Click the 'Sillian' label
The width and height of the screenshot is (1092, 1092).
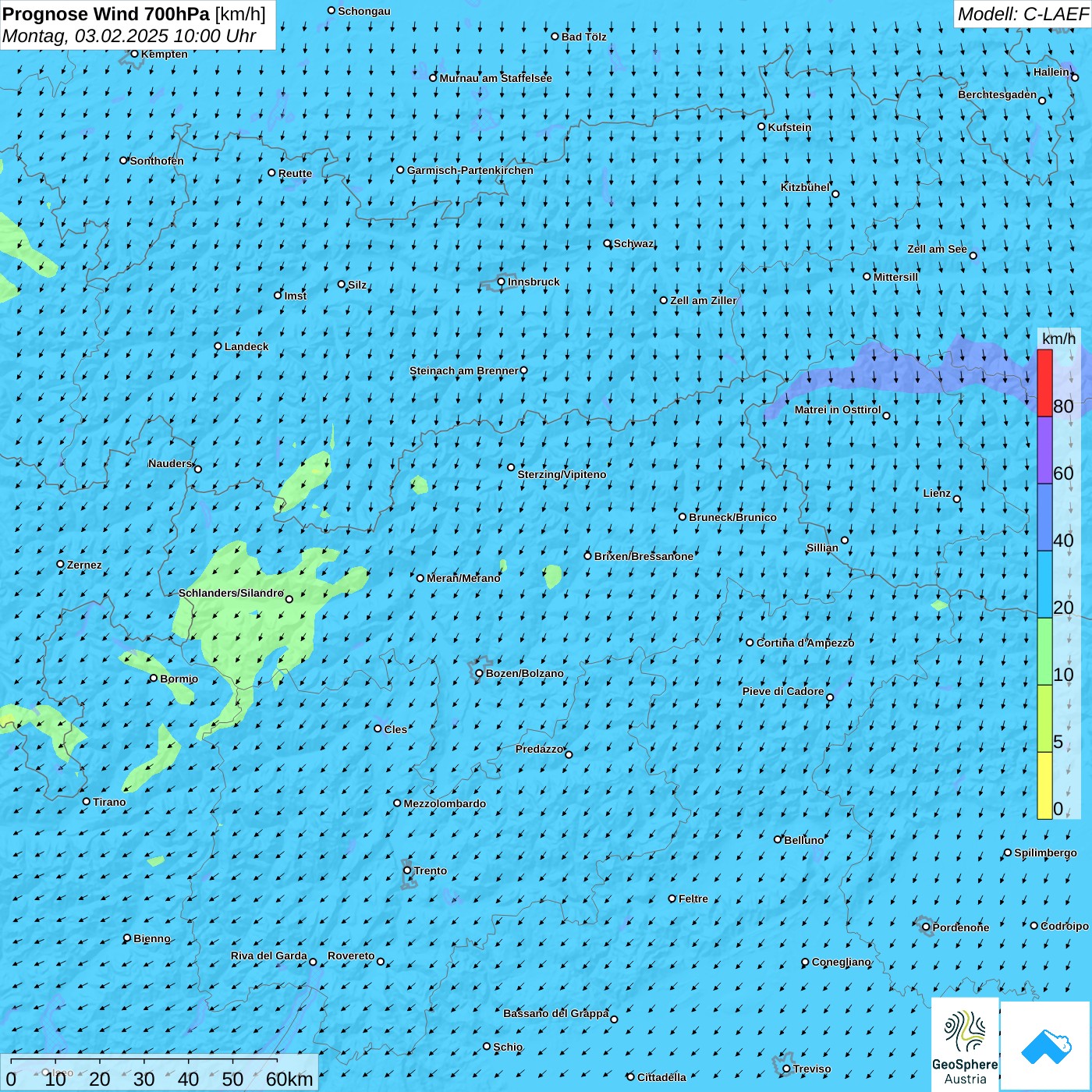(x=822, y=548)
